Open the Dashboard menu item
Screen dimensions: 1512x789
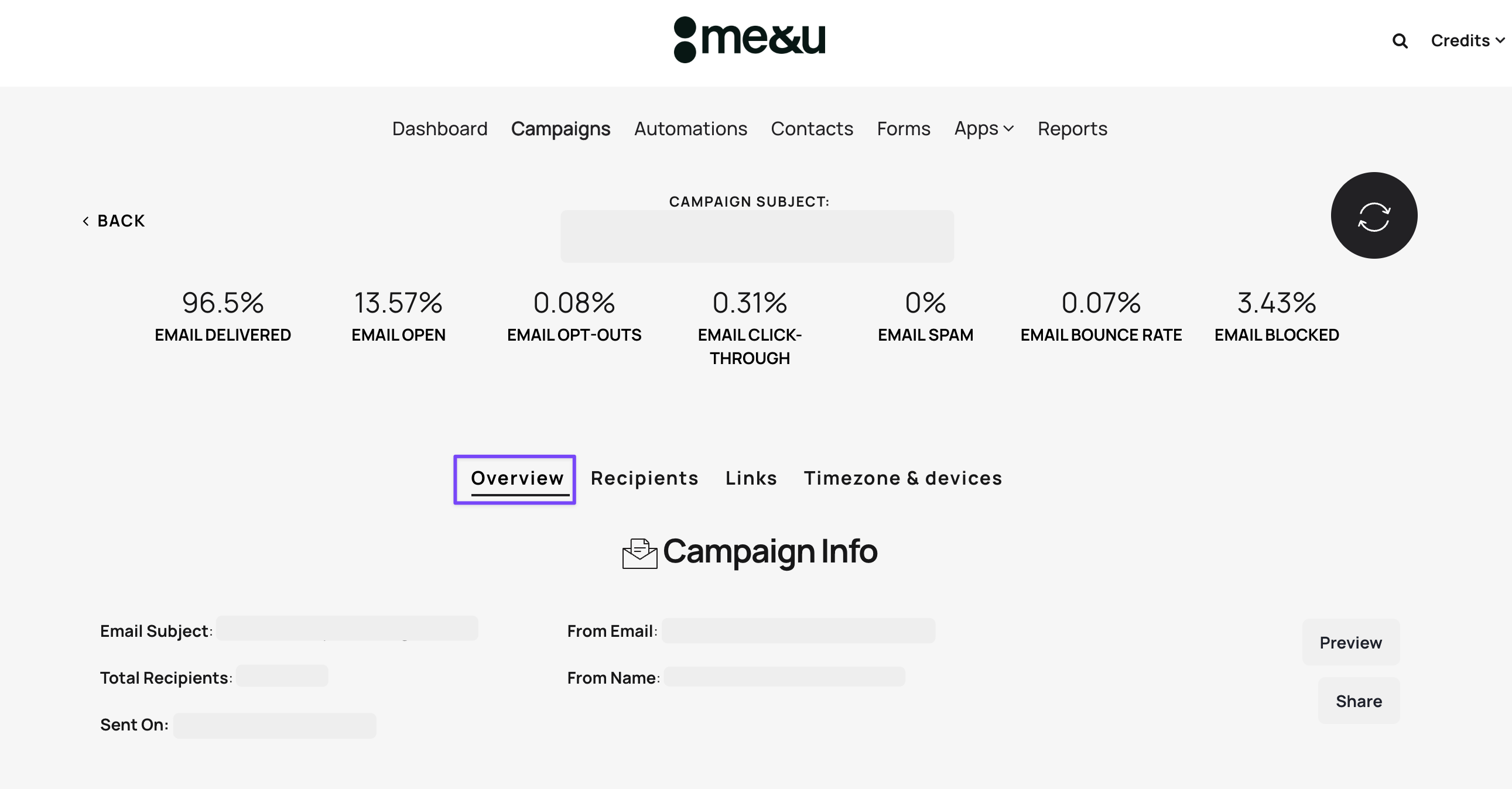click(x=440, y=128)
